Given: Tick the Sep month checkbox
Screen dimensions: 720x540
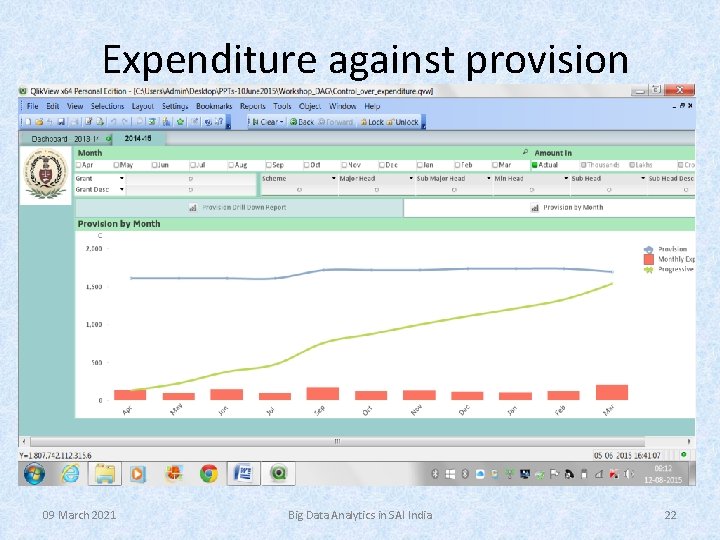Looking at the screenshot, I should point(269,165).
